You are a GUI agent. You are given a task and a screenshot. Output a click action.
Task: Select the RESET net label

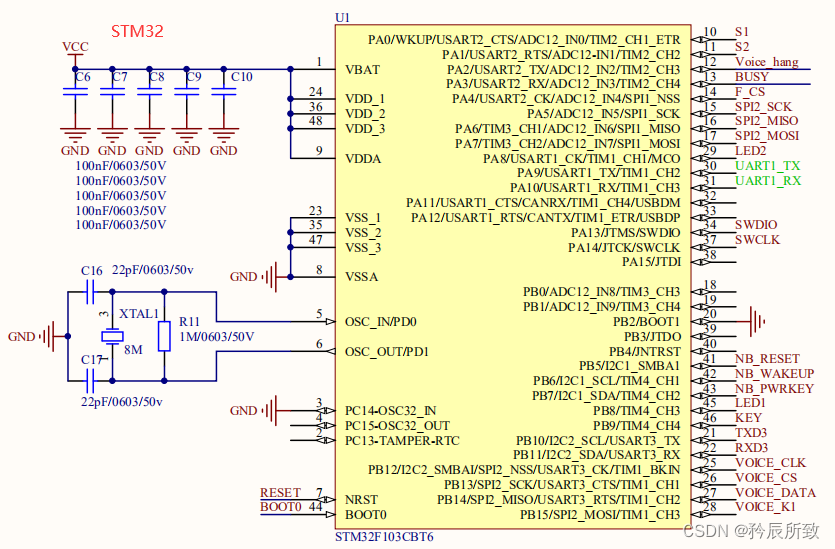coord(280,493)
